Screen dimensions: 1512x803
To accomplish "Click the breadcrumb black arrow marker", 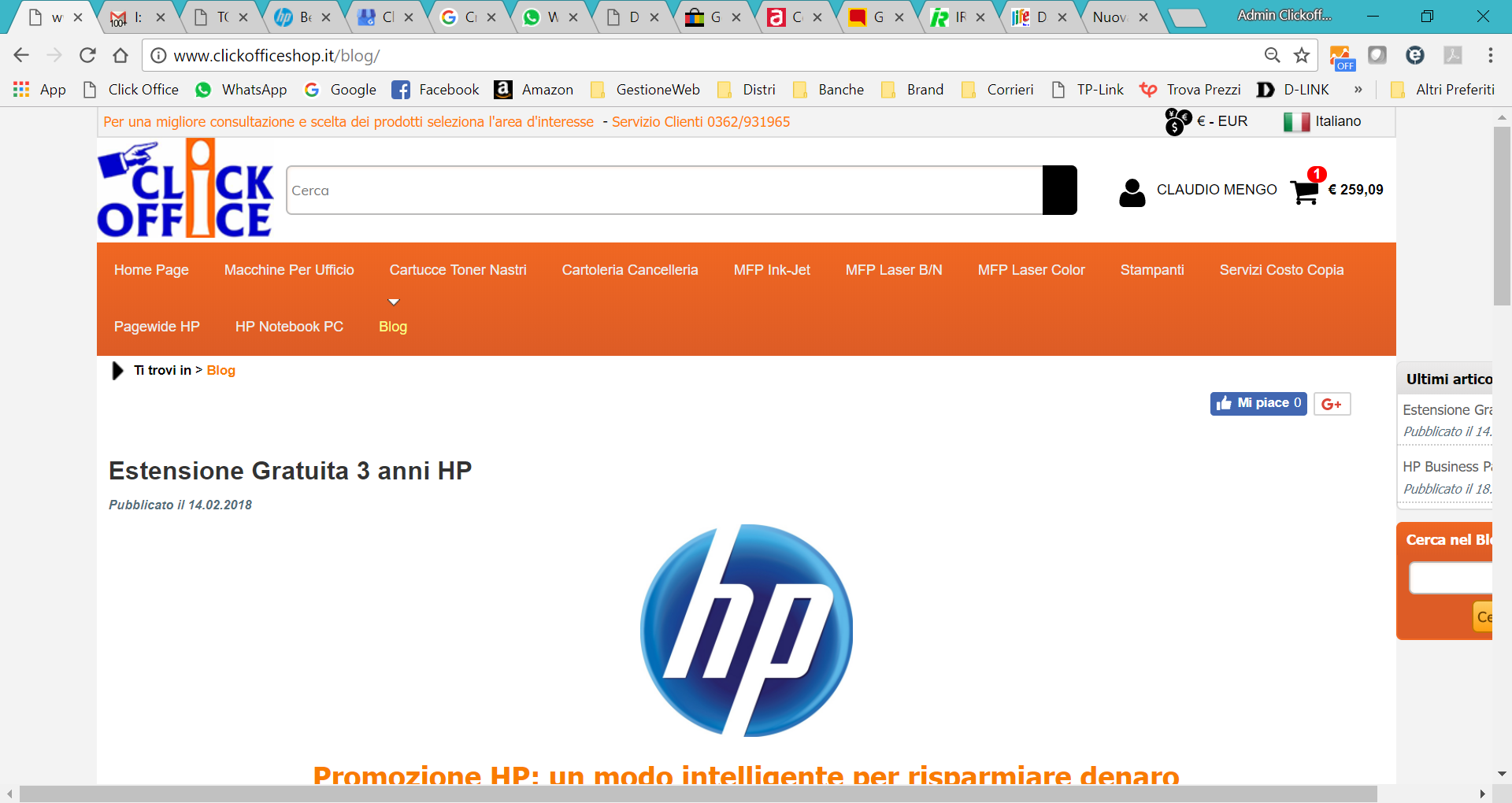I will click(x=118, y=371).
